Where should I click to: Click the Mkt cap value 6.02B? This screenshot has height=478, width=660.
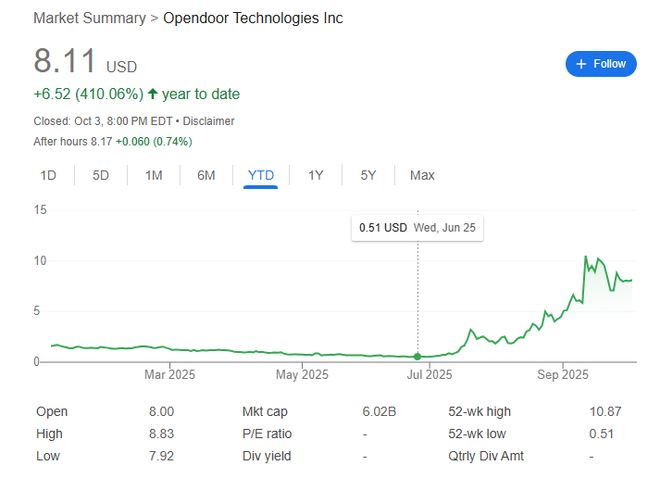pos(379,412)
